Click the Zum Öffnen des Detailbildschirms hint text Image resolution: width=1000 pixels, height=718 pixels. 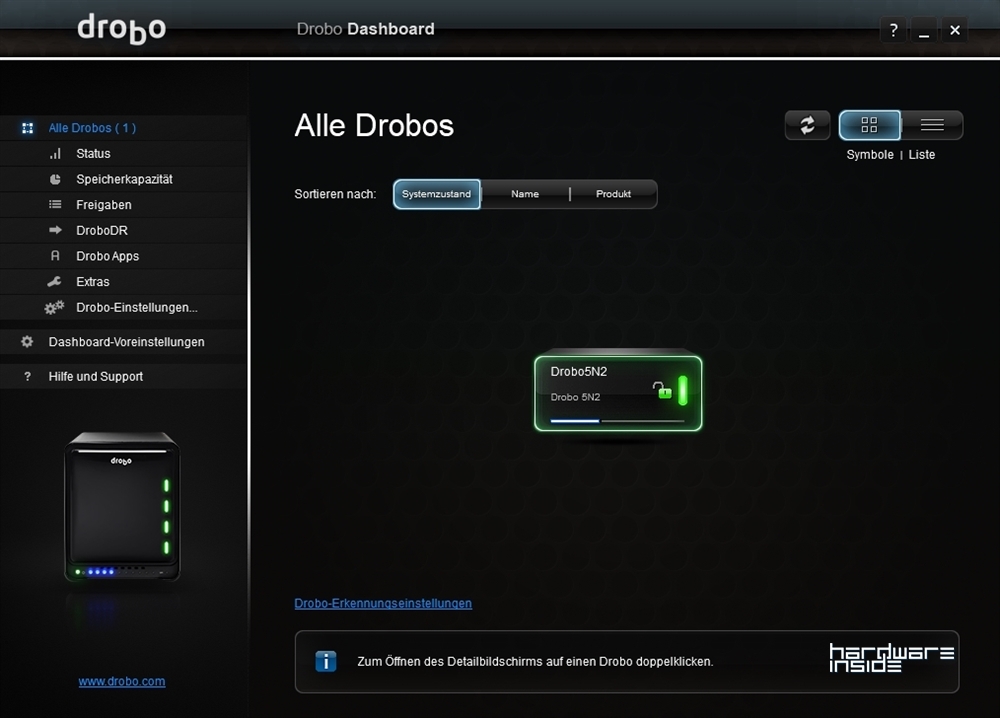tap(535, 661)
